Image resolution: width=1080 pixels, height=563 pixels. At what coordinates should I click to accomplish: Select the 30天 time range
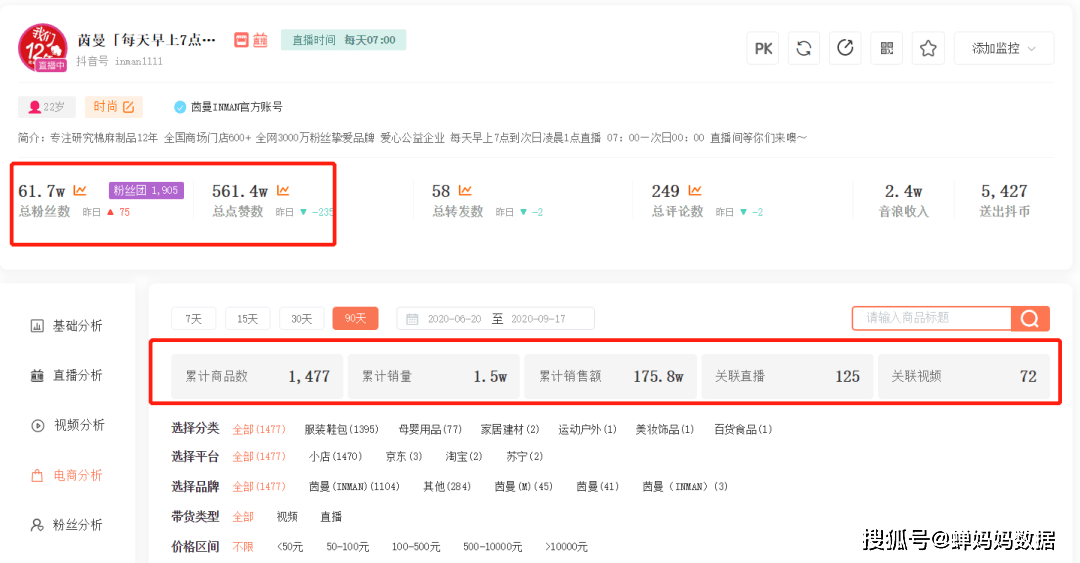tap(302, 318)
